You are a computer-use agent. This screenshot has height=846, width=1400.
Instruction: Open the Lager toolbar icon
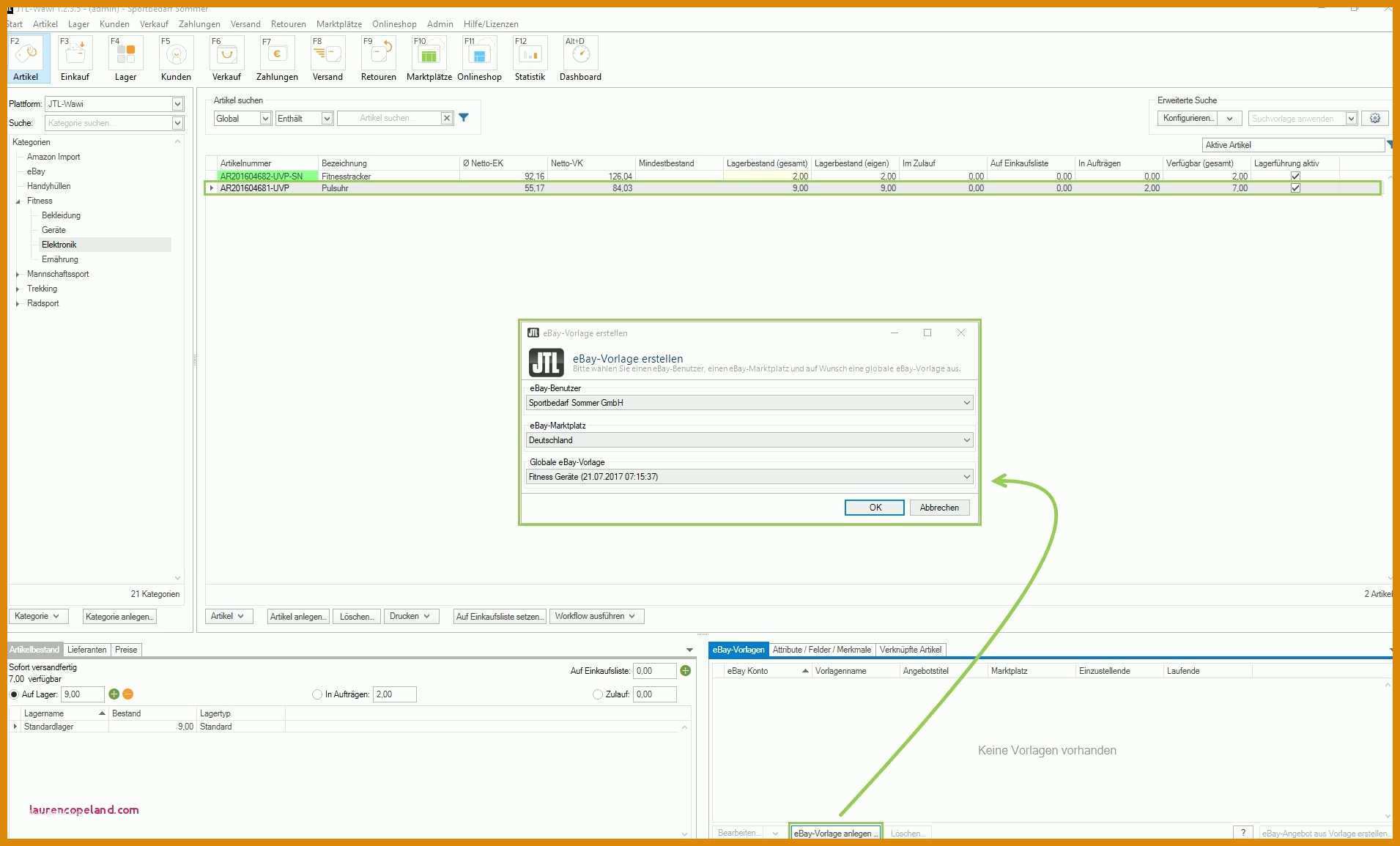[x=125, y=58]
